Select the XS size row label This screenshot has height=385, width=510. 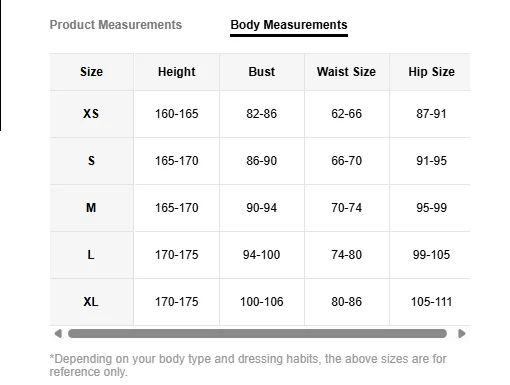(92, 114)
